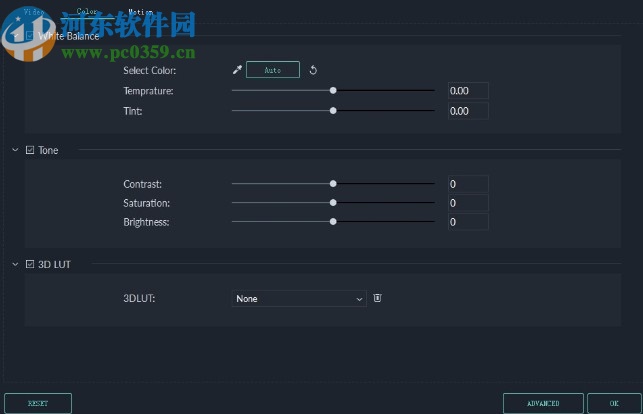This screenshot has width=643, height=414.
Task: Reset white balance with the undo arrow icon
Action: click(313, 70)
